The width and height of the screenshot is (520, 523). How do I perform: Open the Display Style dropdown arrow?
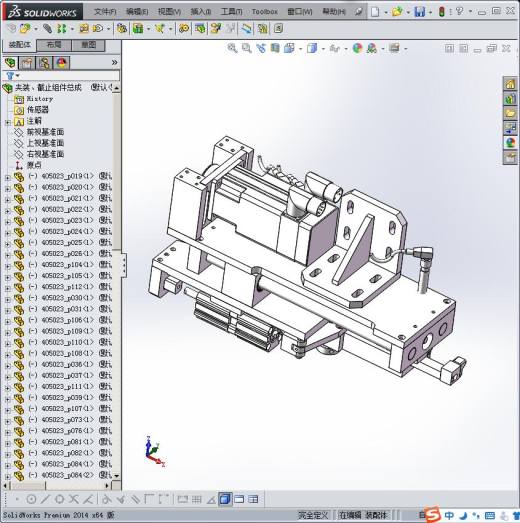(x=323, y=49)
